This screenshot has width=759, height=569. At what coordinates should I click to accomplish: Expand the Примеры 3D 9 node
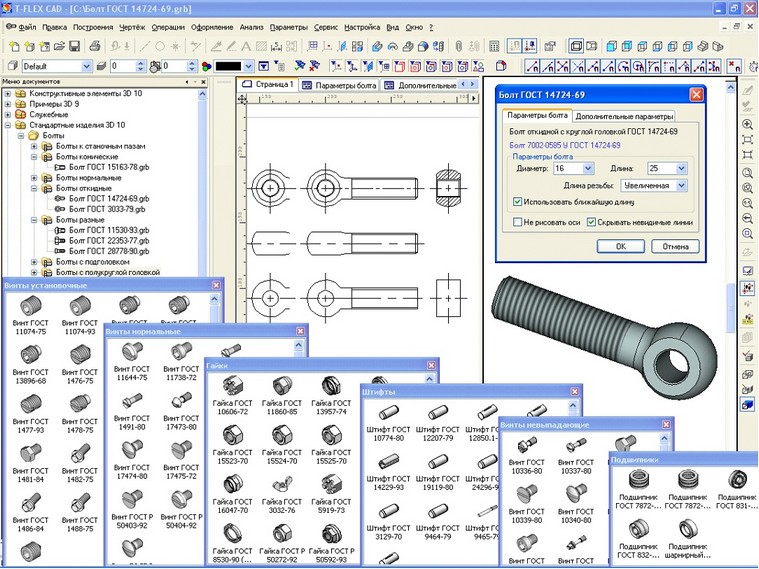(x=8, y=104)
